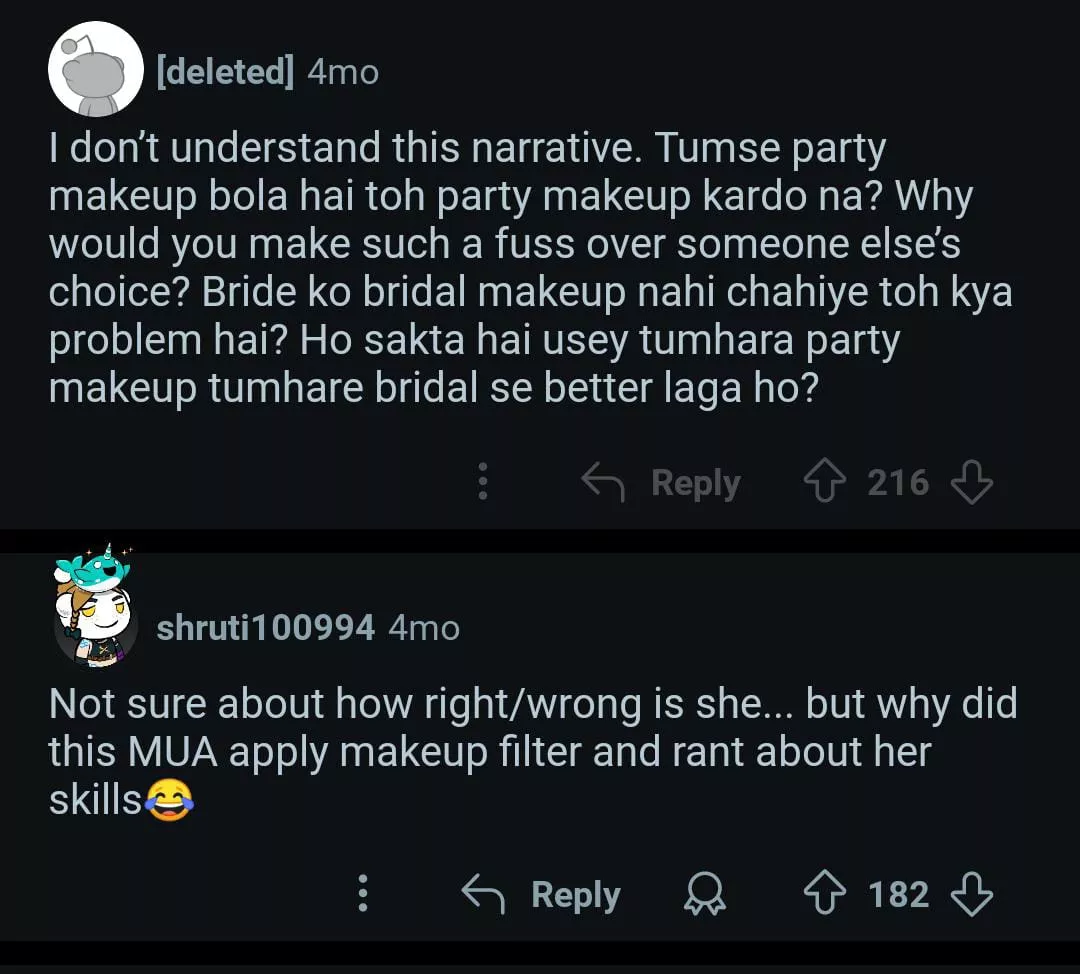Screen dimensions: 1080x974
Task: Click the 216 vote count
Action: click(x=898, y=483)
